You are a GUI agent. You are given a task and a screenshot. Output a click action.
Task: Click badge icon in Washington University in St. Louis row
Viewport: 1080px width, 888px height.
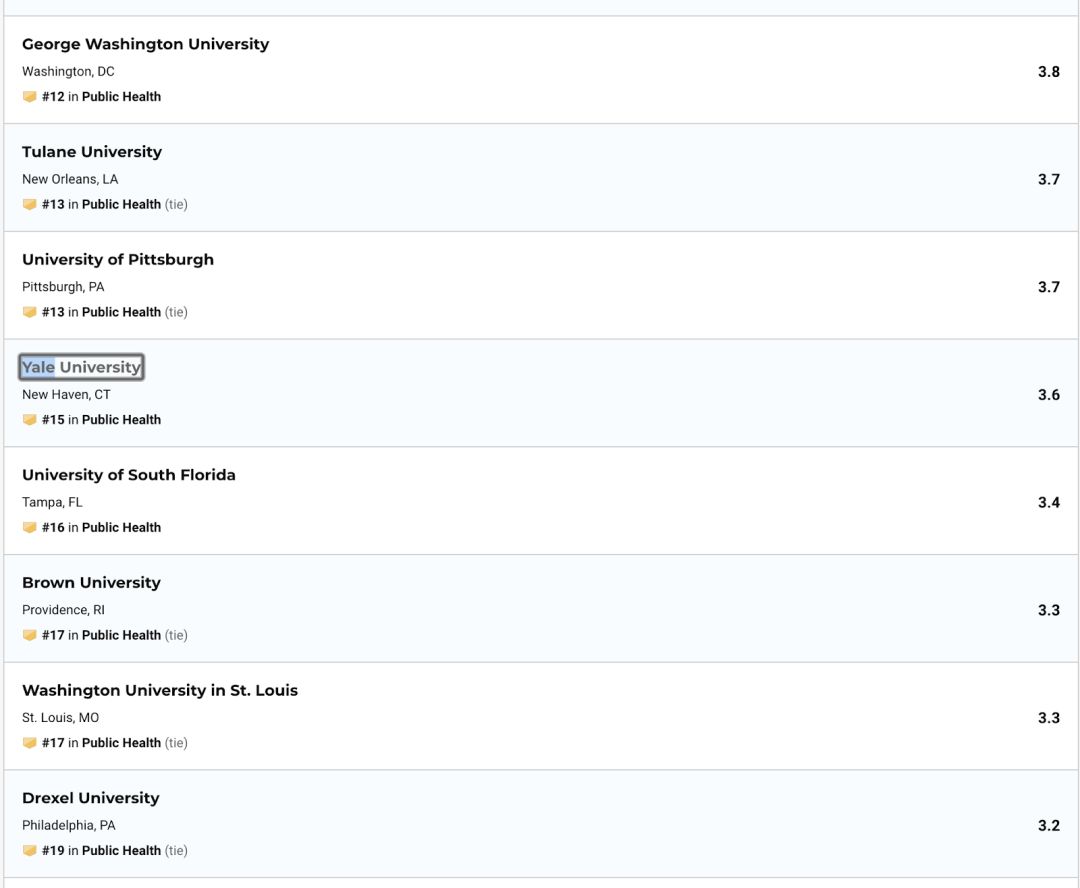[x=30, y=743]
